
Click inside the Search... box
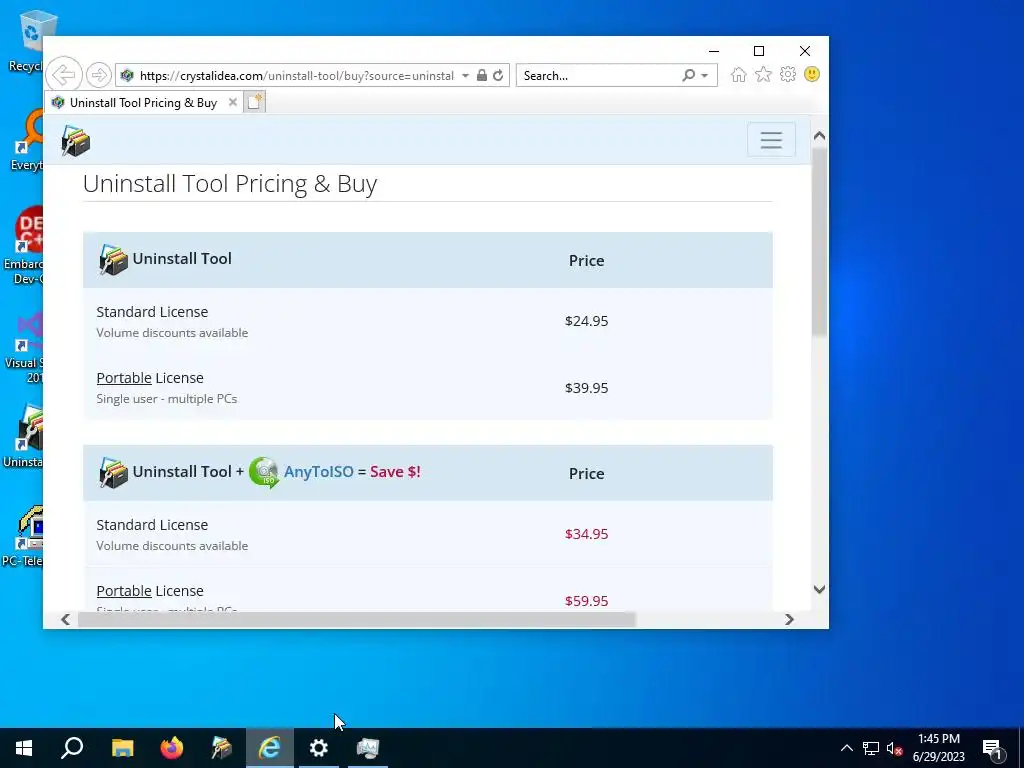[600, 76]
